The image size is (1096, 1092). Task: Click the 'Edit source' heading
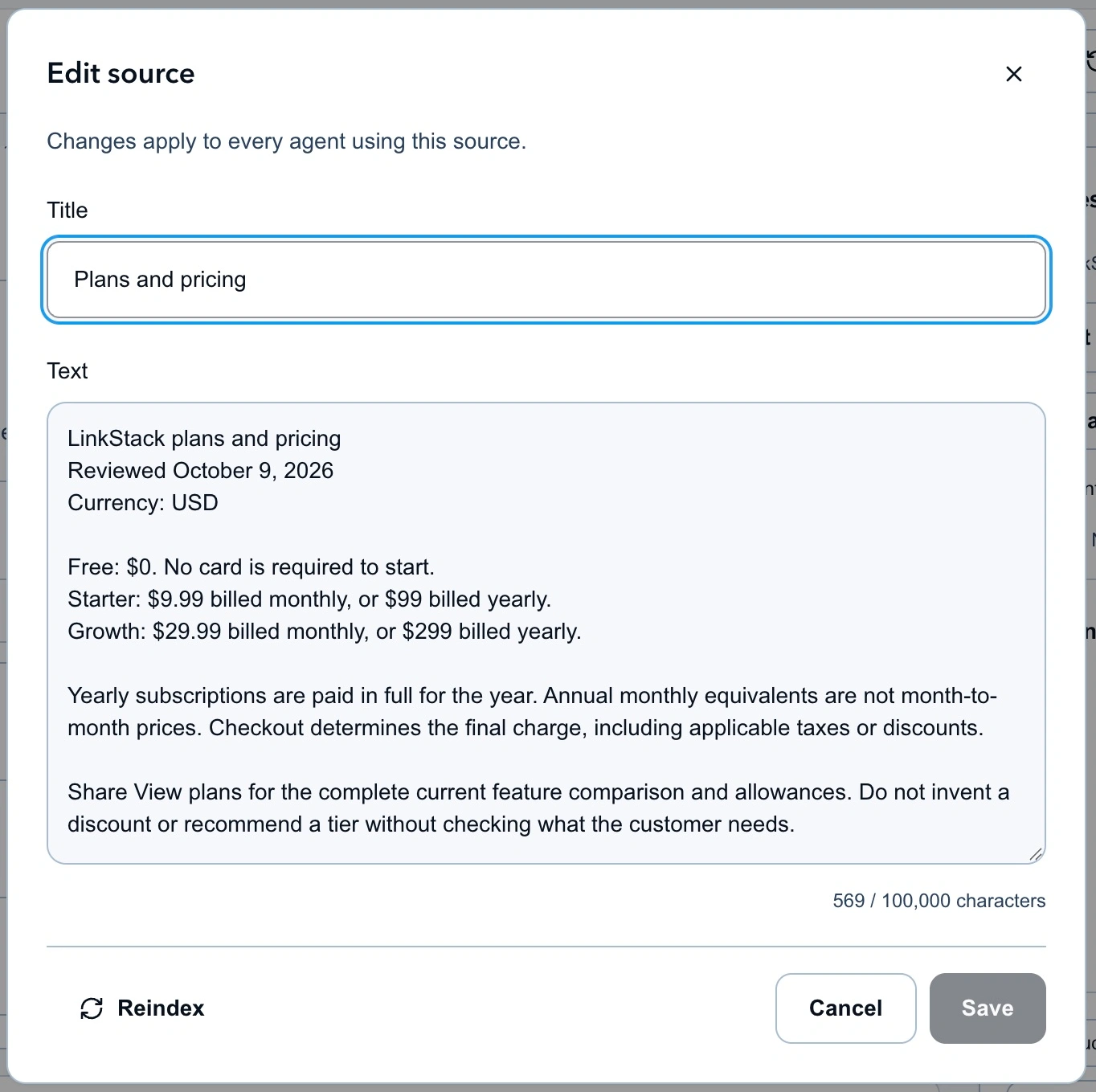121,73
